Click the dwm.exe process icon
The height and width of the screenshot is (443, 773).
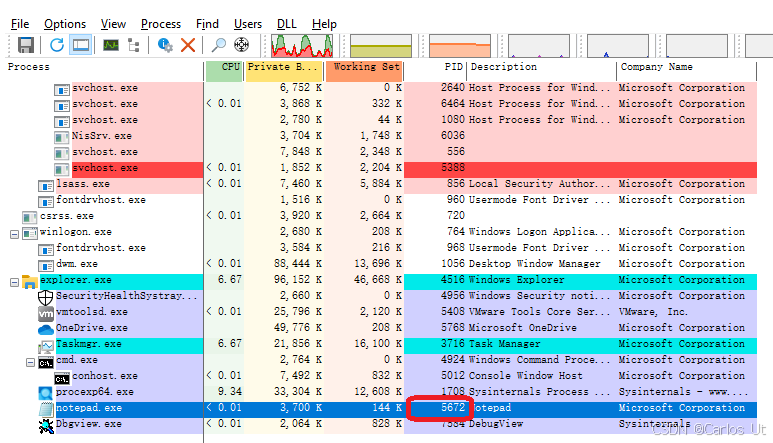click(46, 266)
